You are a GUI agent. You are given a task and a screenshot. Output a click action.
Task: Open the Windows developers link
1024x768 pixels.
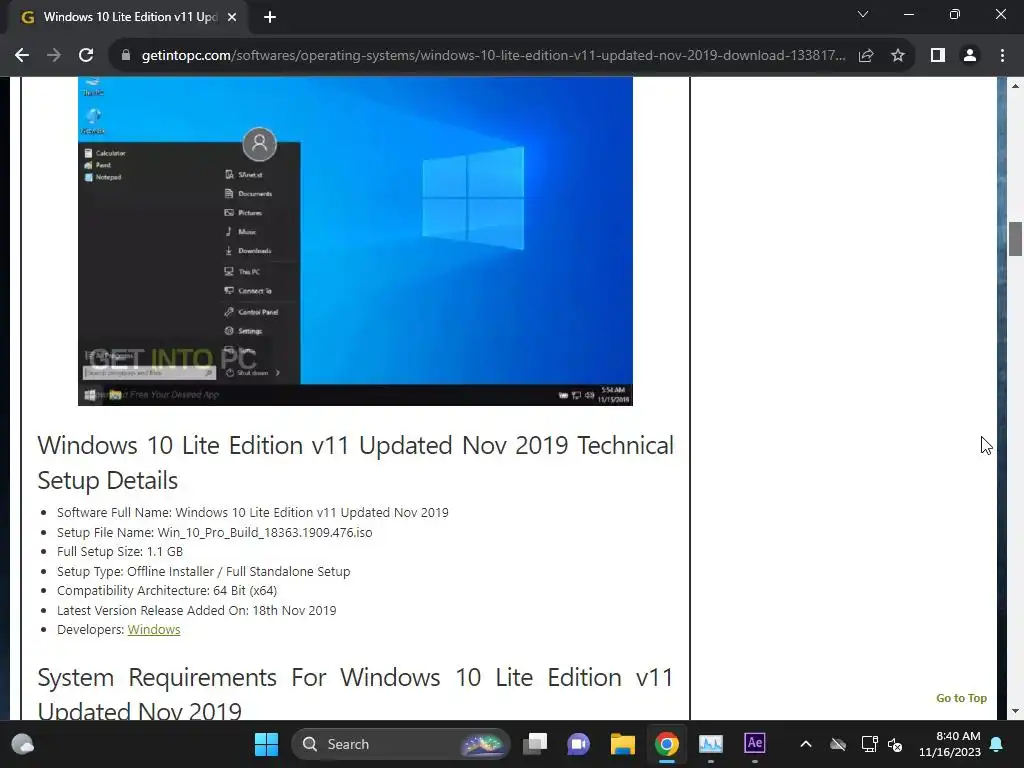tap(153, 630)
